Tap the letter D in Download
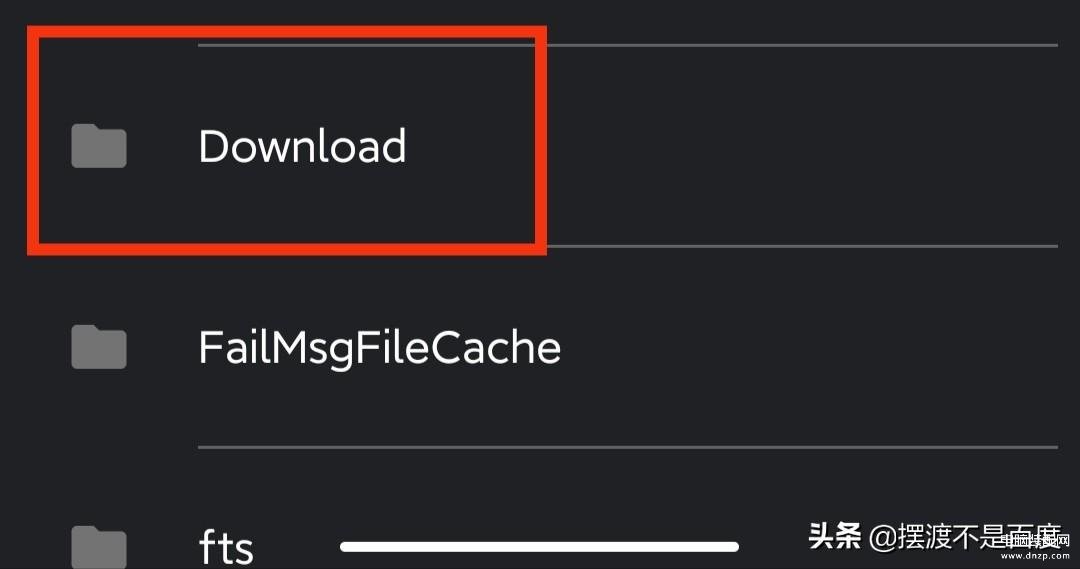1080x569 pixels. coord(214,146)
